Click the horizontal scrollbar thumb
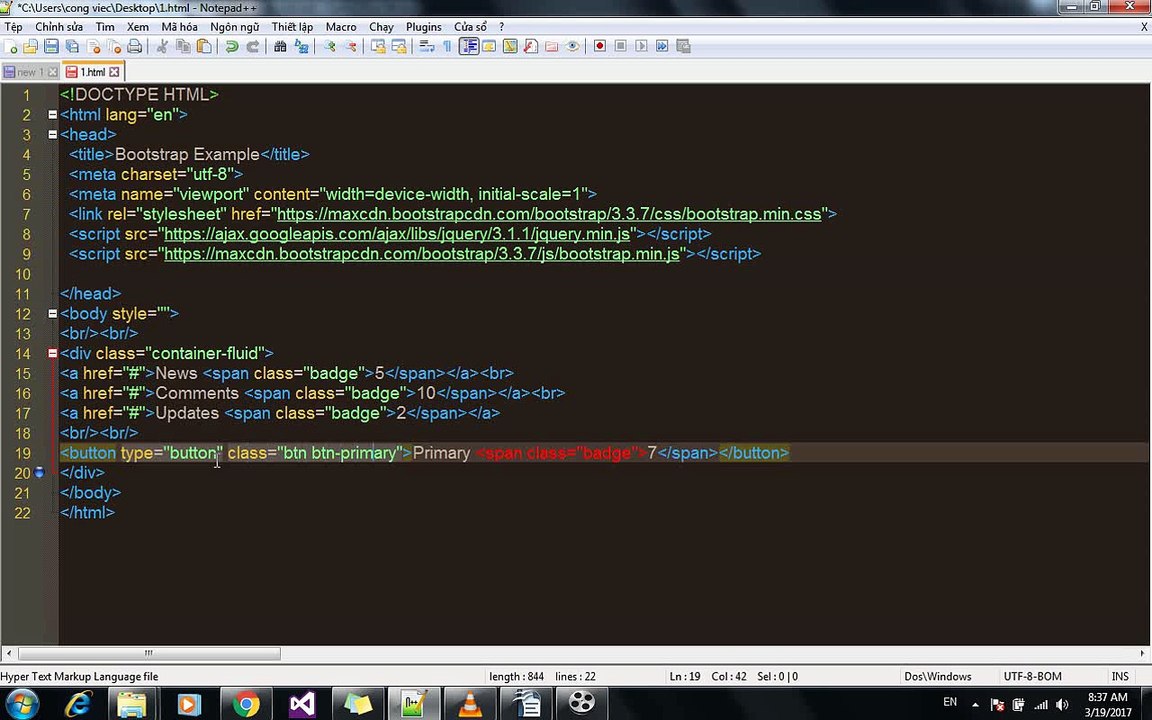The height and width of the screenshot is (720, 1152). (149, 653)
